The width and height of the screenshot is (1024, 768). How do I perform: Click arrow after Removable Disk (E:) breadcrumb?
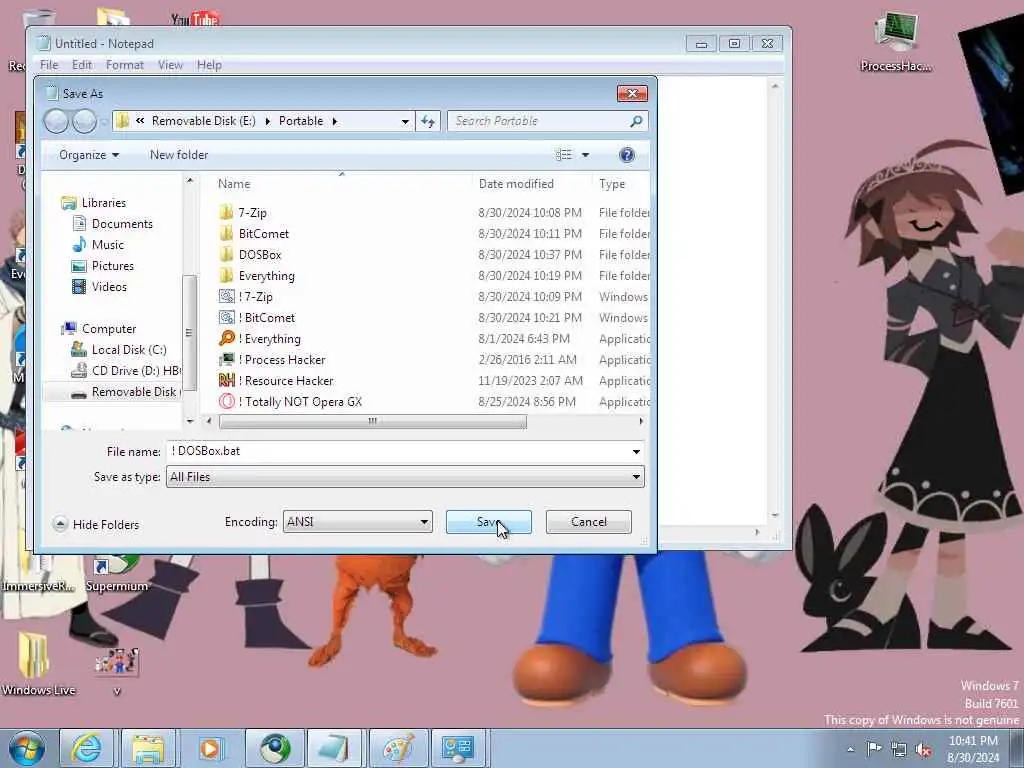267,121
